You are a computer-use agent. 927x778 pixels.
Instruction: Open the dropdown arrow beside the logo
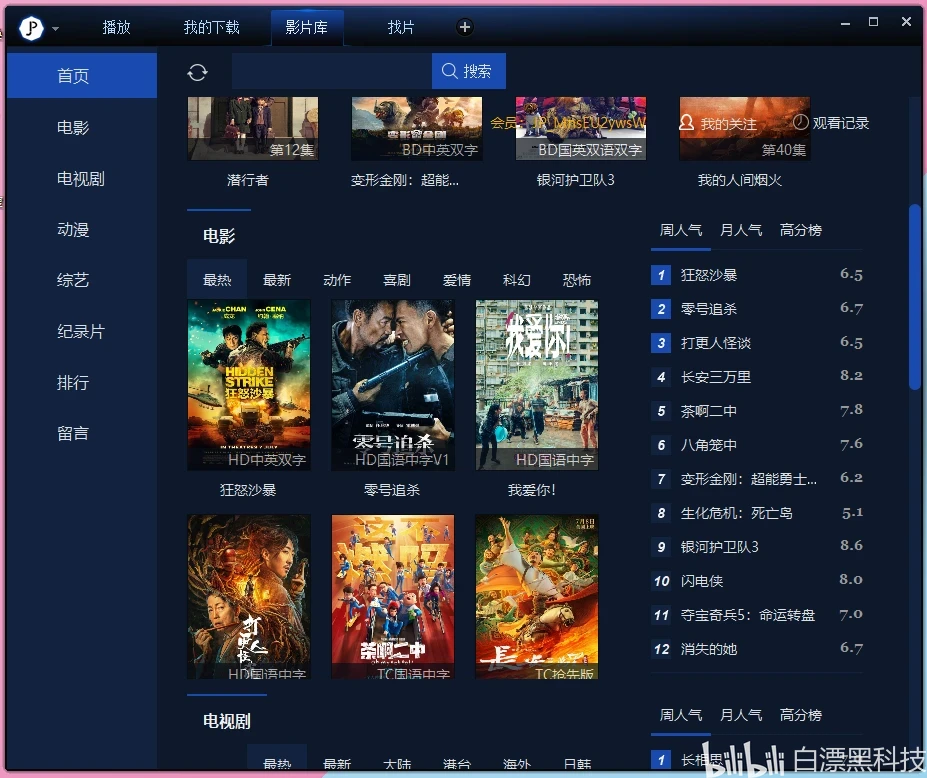pyautogui.click(x=56, y=28)
